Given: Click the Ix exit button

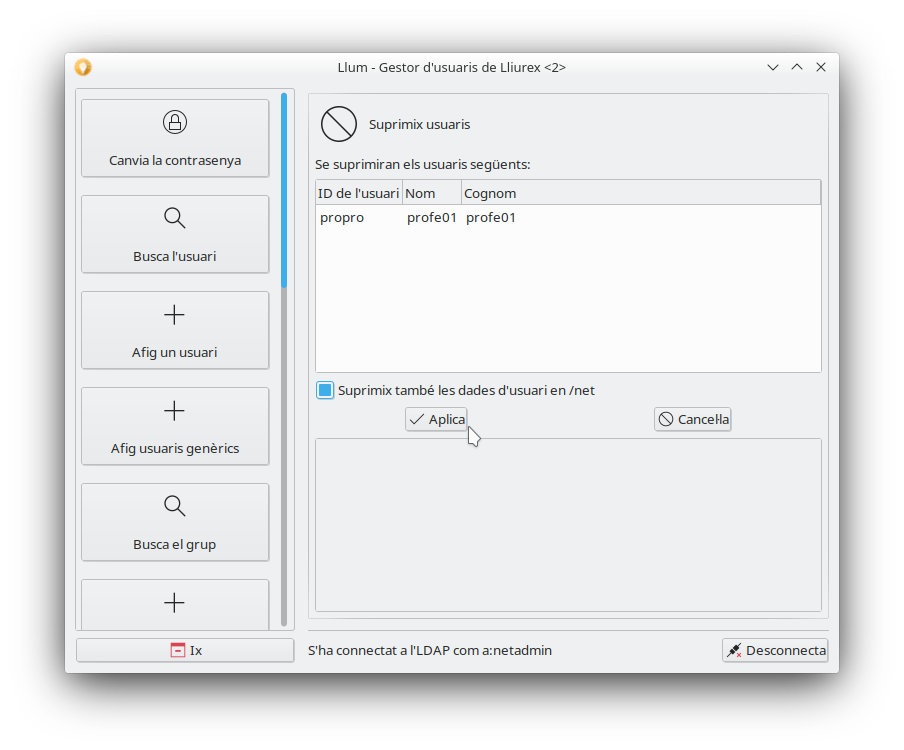Looking at the screenshot, I should click(x=185, y=650).
